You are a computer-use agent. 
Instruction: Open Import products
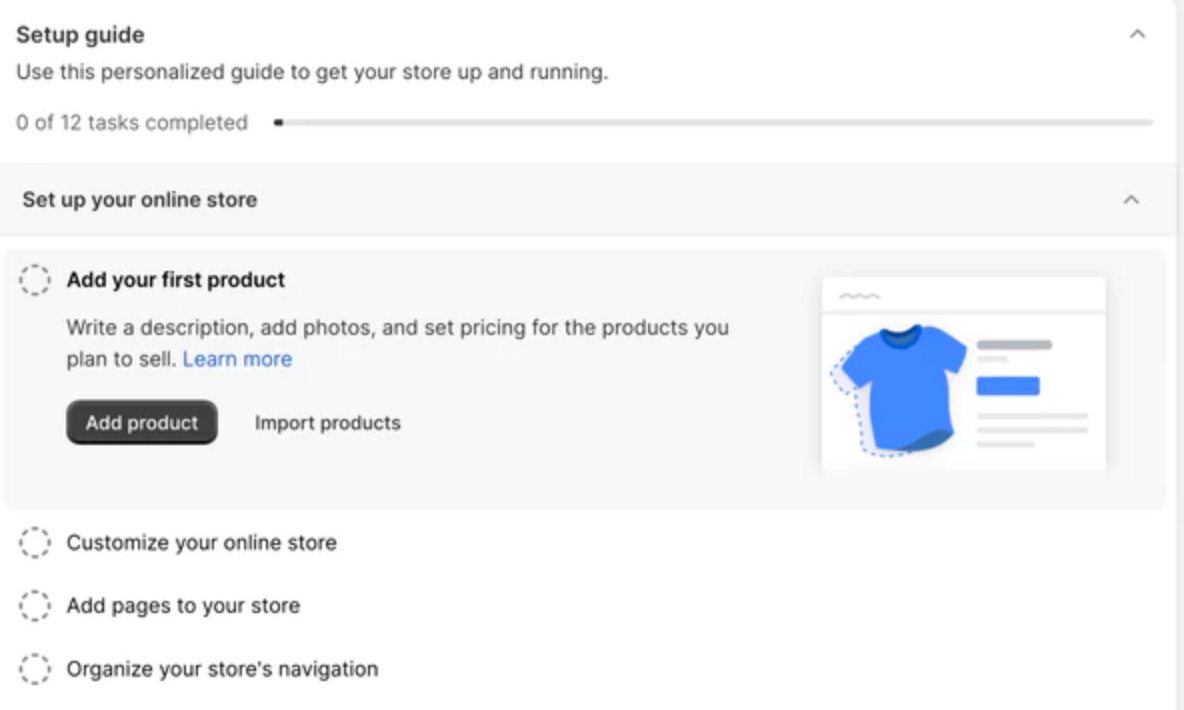328,423
